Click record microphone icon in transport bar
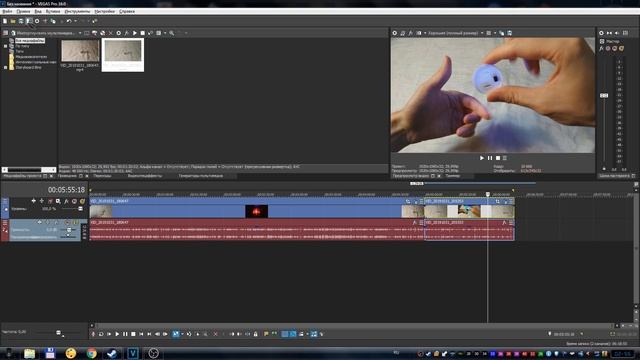 [x=93, y=334]
